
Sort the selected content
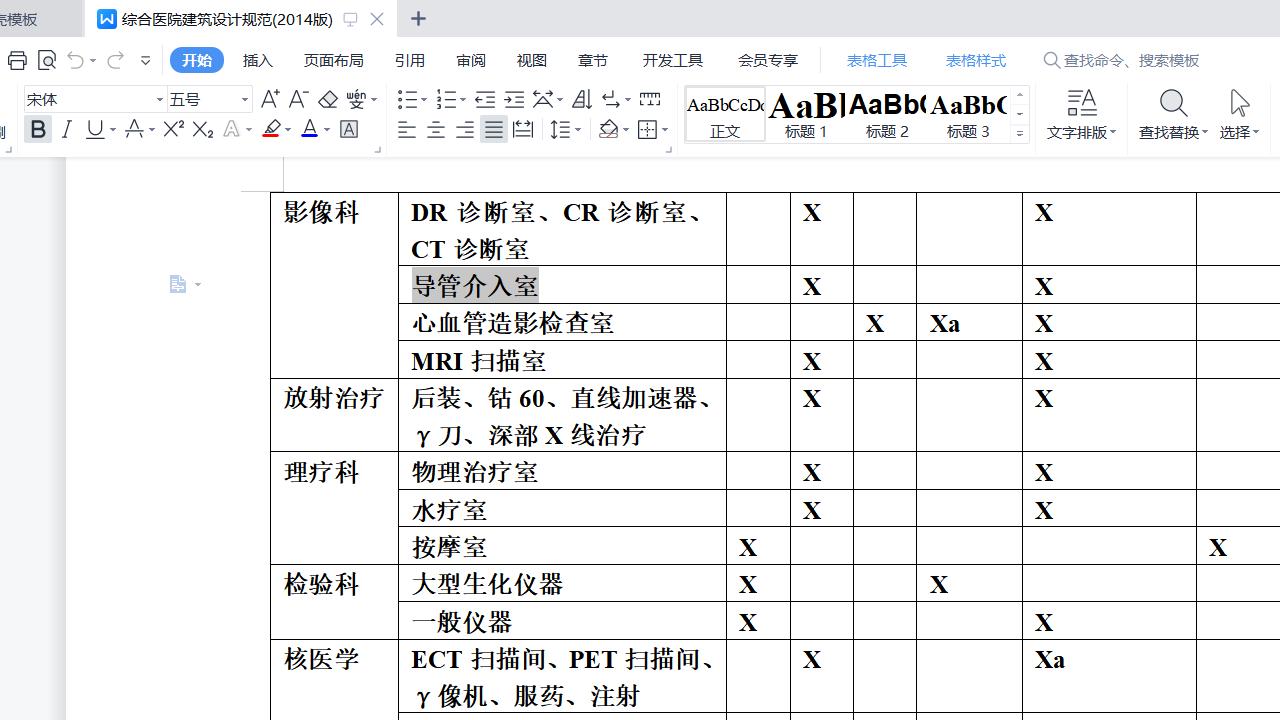[x=582, y=99]
